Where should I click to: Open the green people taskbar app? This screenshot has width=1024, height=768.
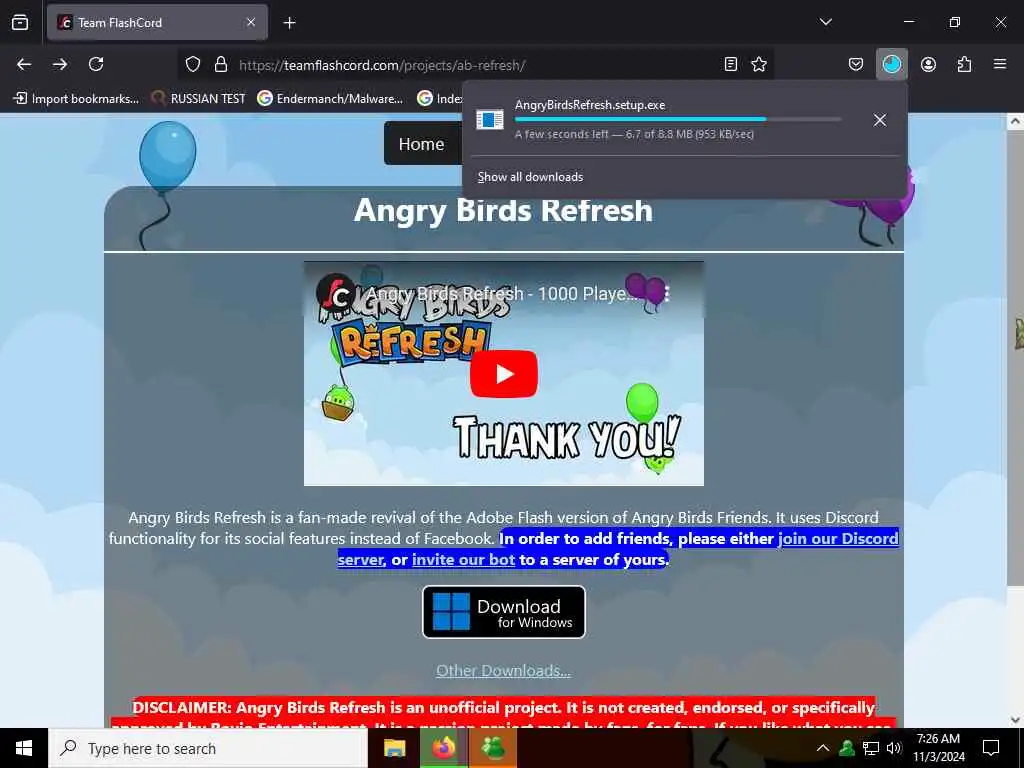(x=493, y=748)
